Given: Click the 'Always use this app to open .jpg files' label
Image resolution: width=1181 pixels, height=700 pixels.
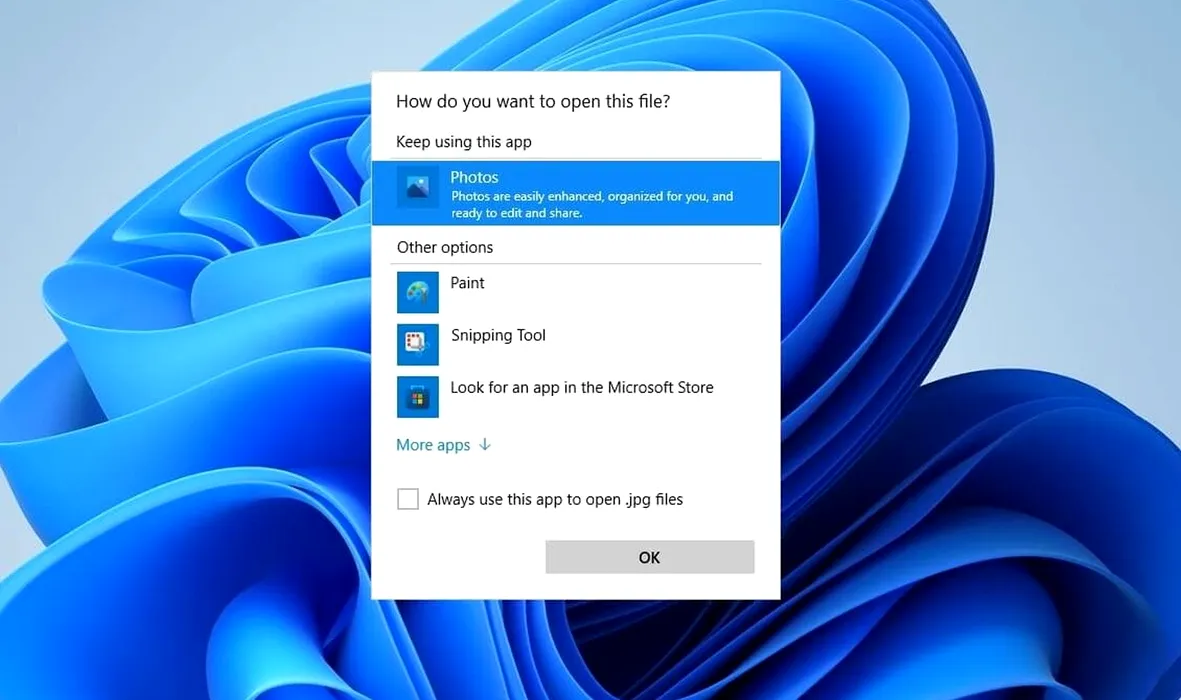Looking at the screenshot, I should 555,500.
